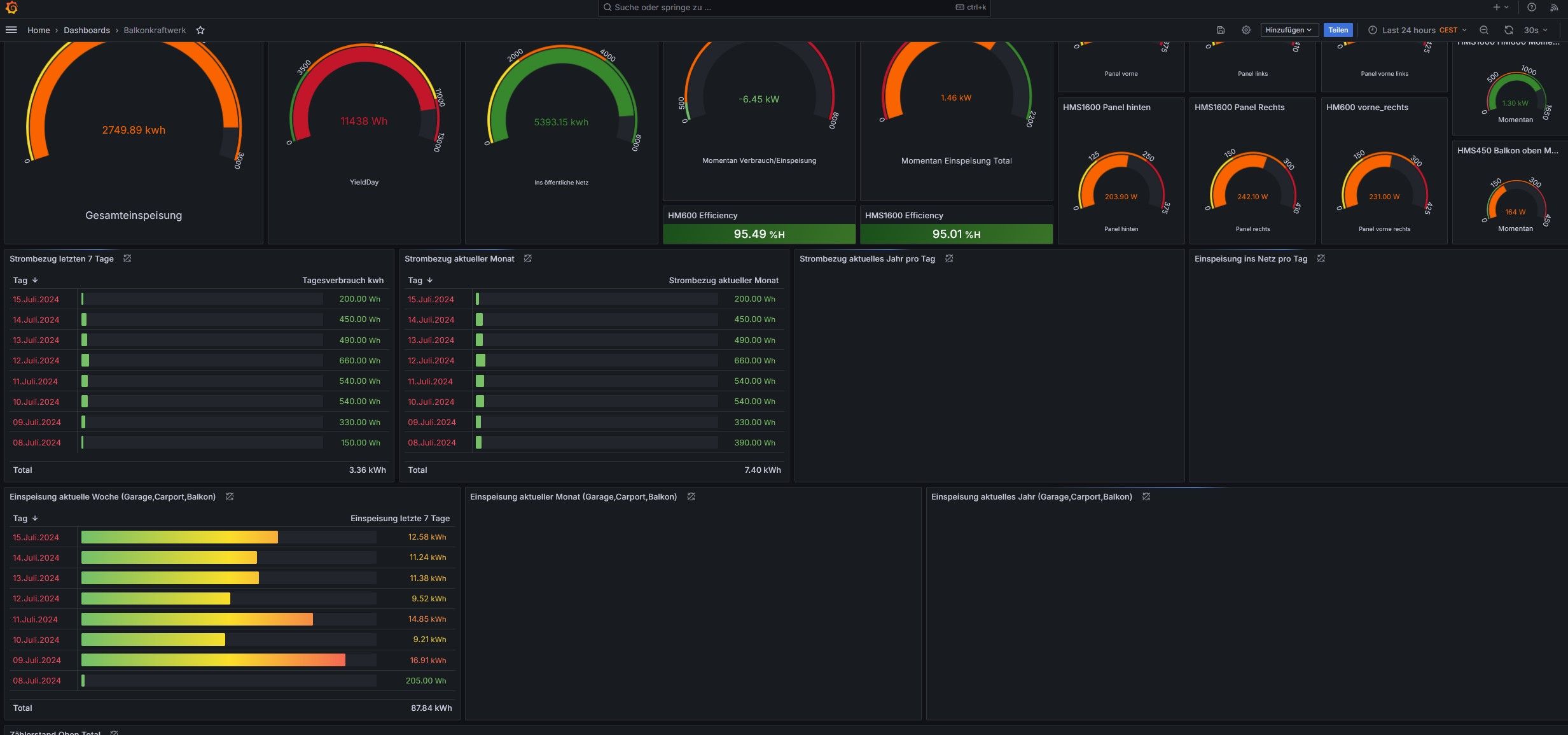Open the hamburger navigation menu
The height and width of the screenshot is (735, 1568).
tap(11, 30)
